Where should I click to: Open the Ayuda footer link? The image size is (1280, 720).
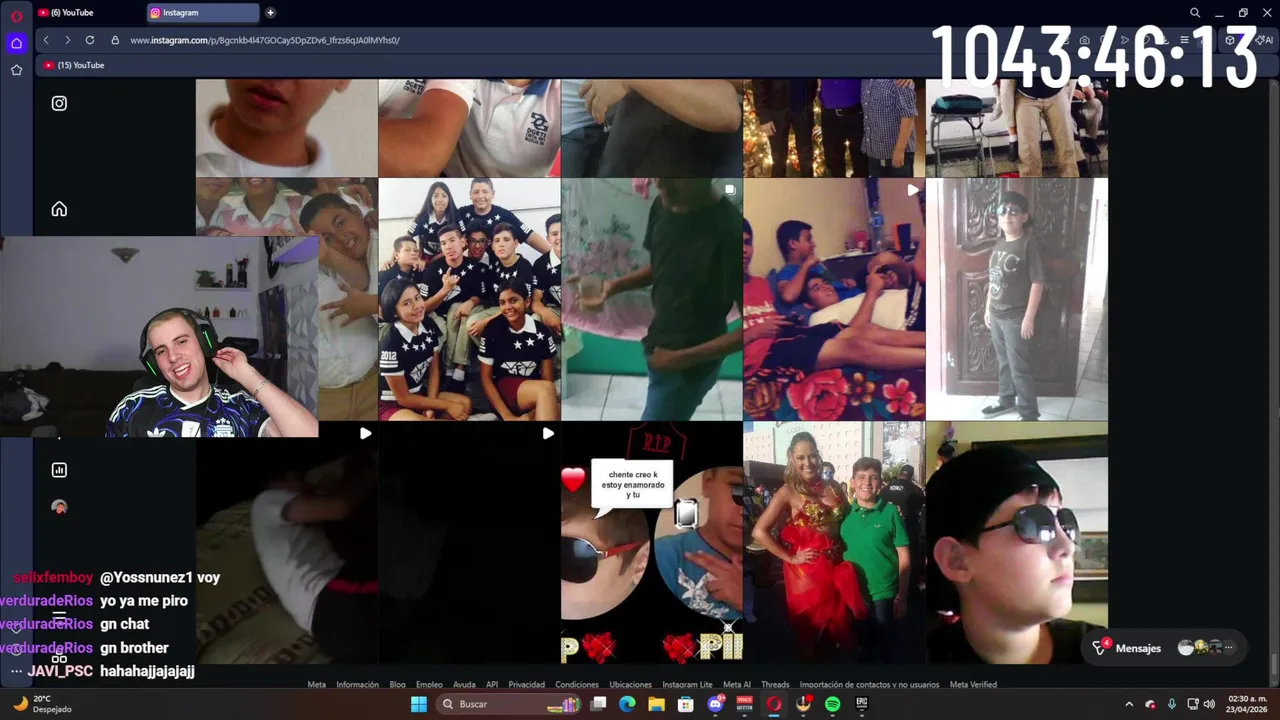pyautogui.click(x=464, y=685)
